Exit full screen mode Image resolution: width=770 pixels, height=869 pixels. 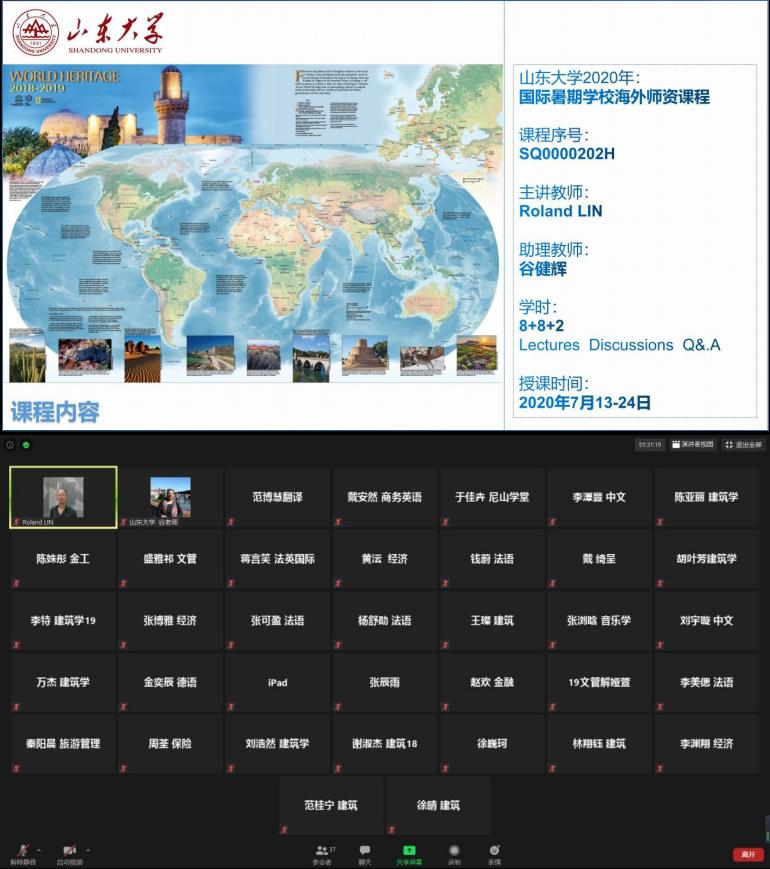(x=743, y=445)
